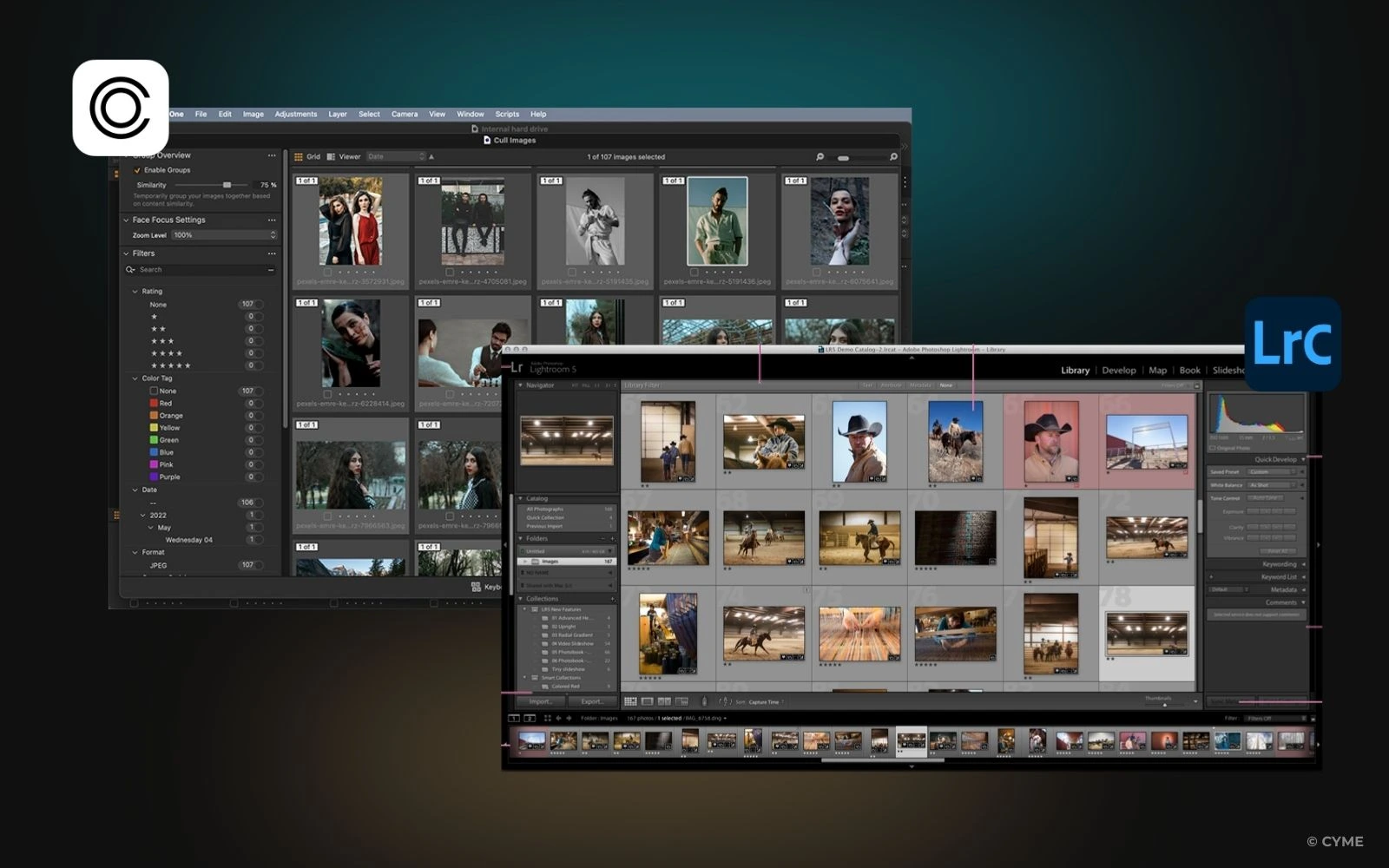Switch to Loupe view icon in Lightroom toolbar

coord(648,701)
